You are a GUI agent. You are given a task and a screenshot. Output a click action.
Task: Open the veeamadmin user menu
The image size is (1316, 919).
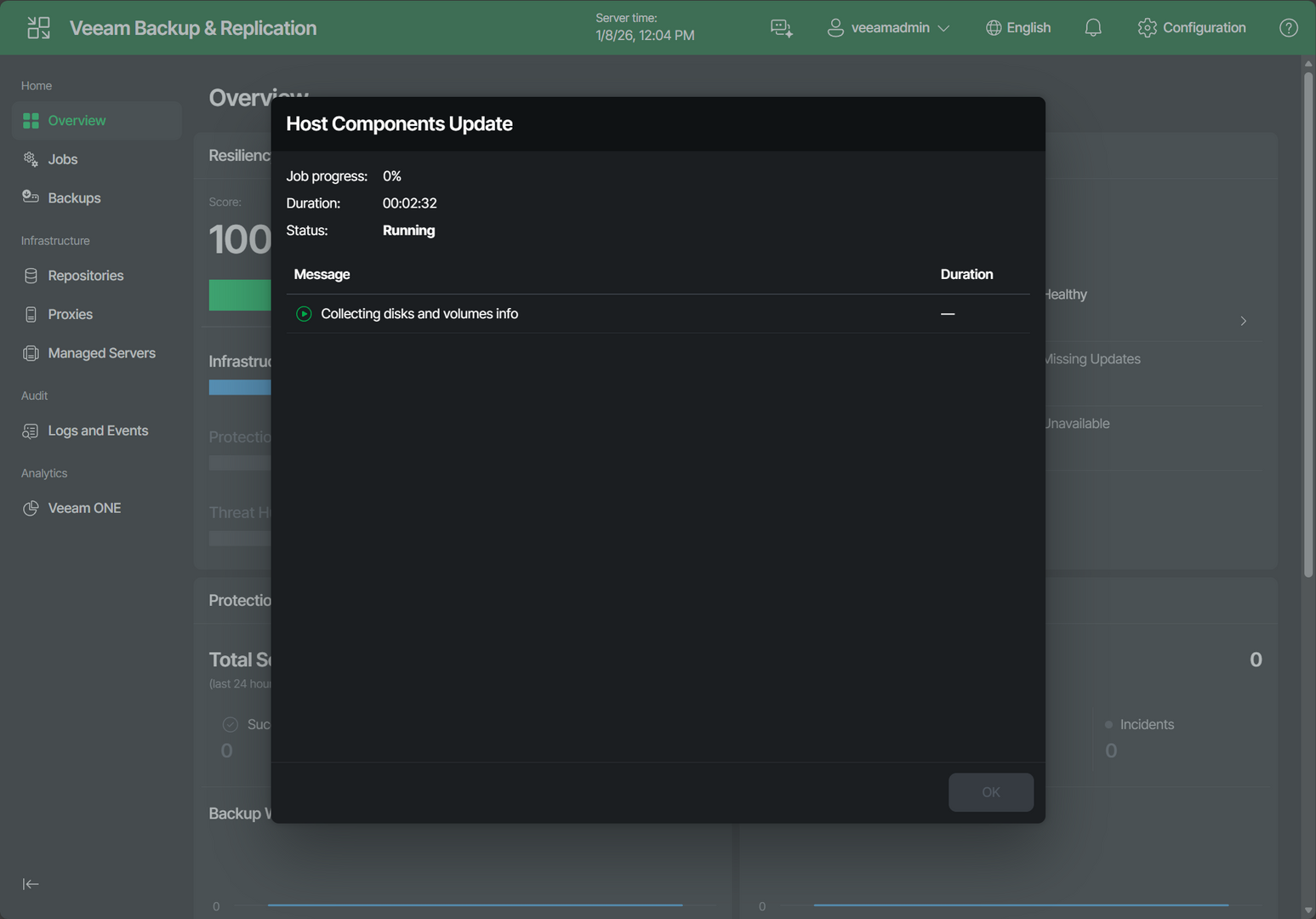(x=888, y=28)
